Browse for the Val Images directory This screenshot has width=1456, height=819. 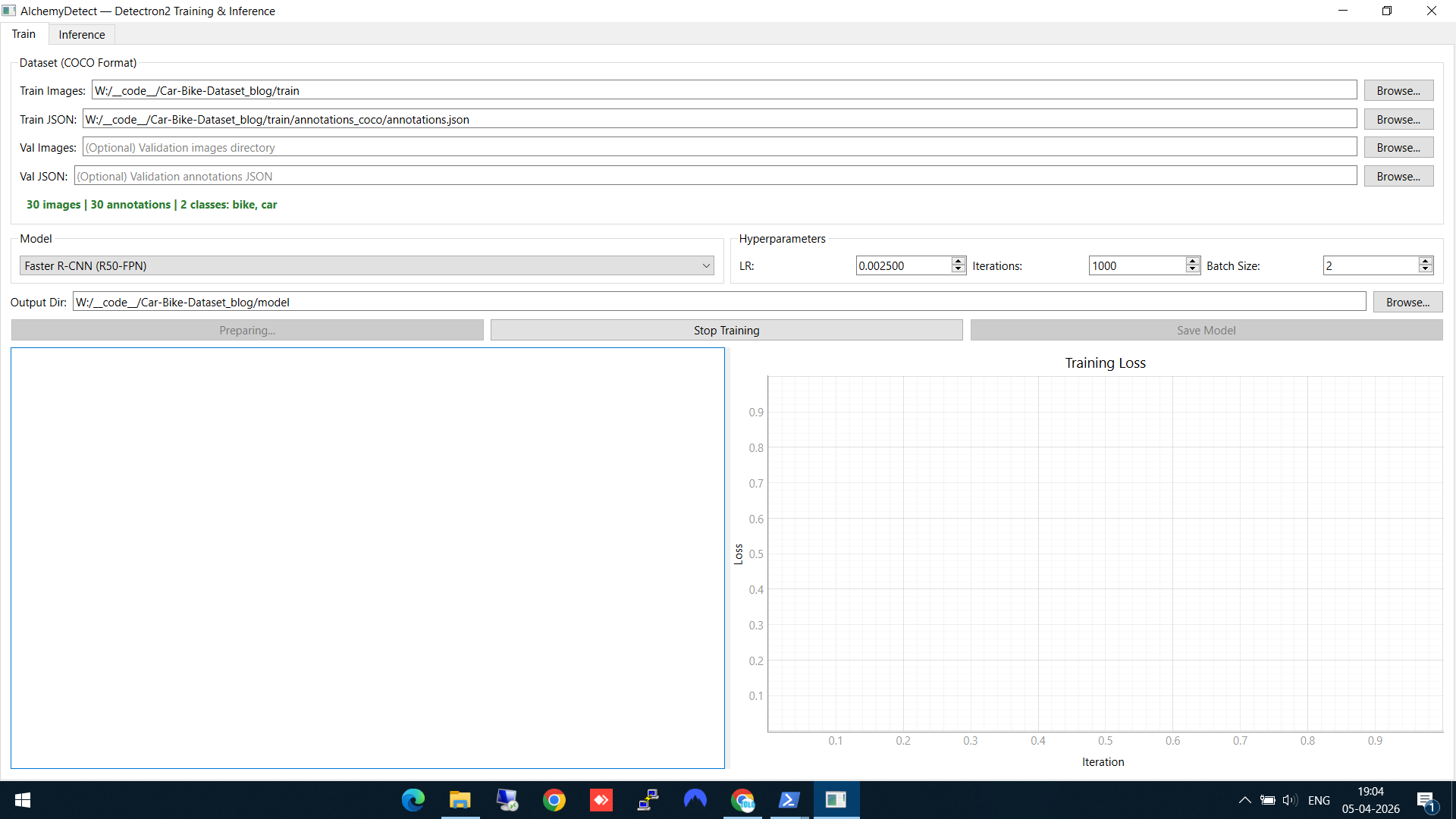[1398, 147]
